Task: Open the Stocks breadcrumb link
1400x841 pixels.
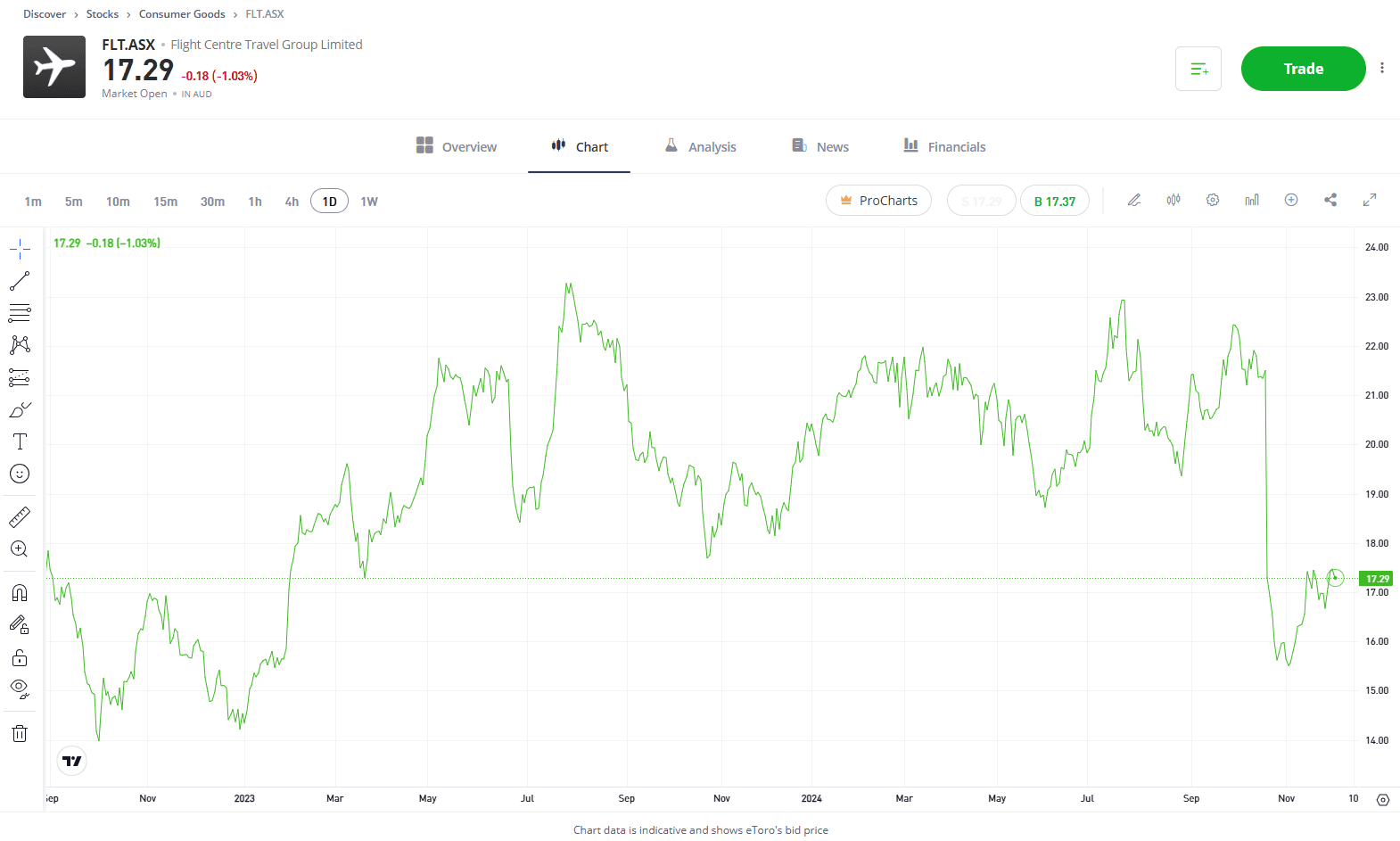Action: 103,14
